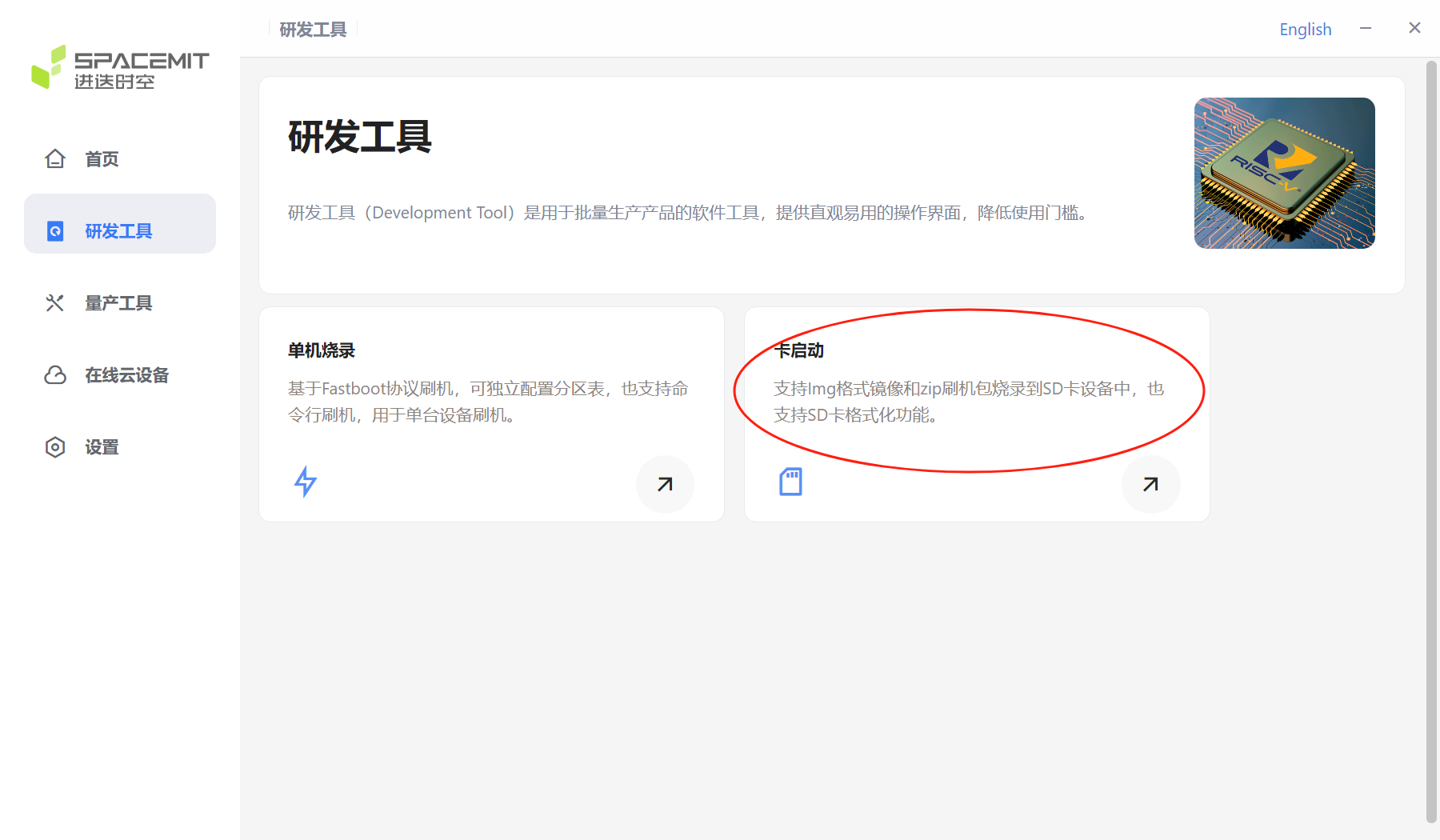Minimize the application window

[1366, 28]
